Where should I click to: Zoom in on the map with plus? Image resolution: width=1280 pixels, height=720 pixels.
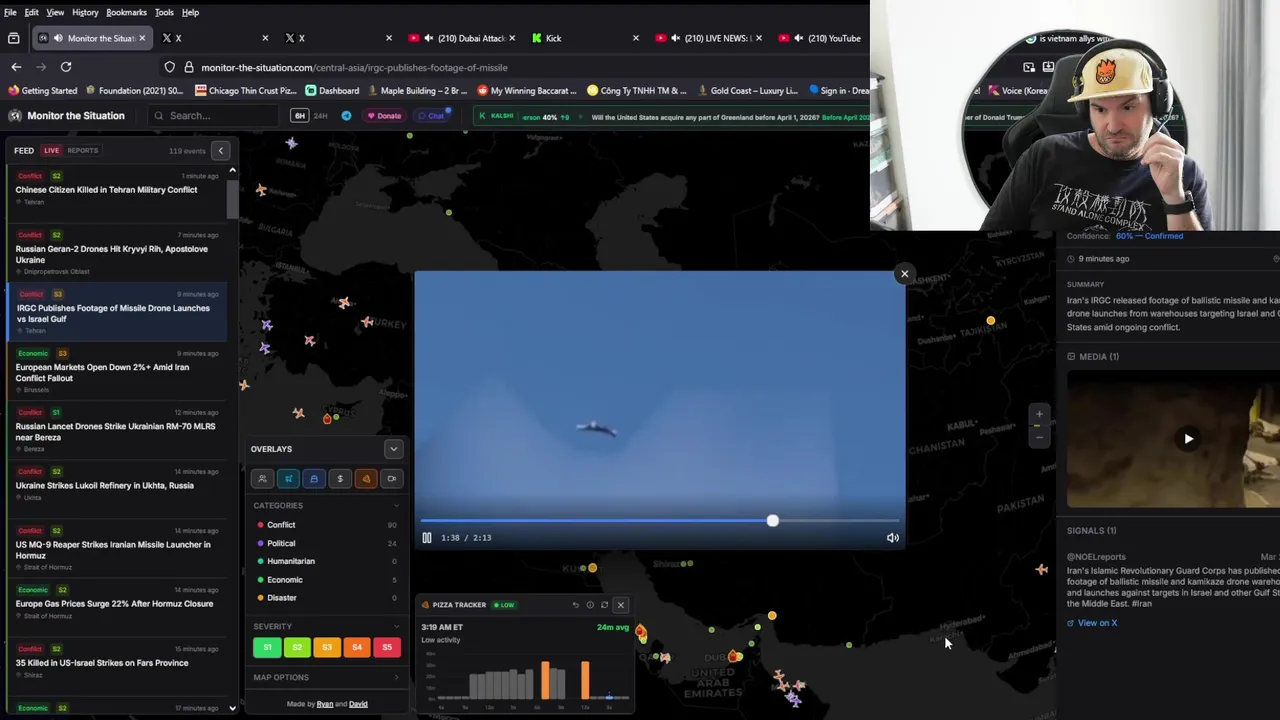click(1039, 414)
